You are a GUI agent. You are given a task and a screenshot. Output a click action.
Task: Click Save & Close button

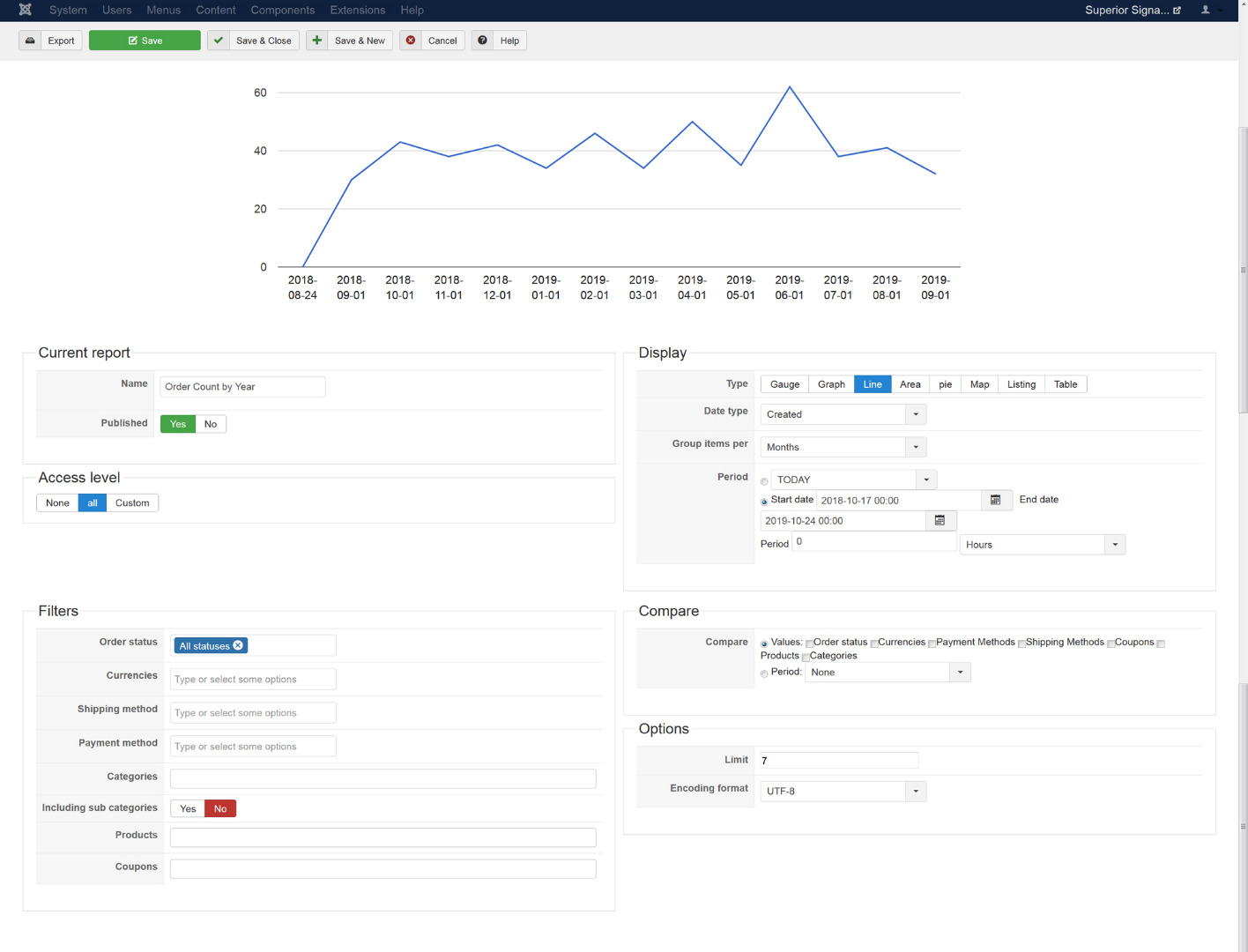coord(254,41)
